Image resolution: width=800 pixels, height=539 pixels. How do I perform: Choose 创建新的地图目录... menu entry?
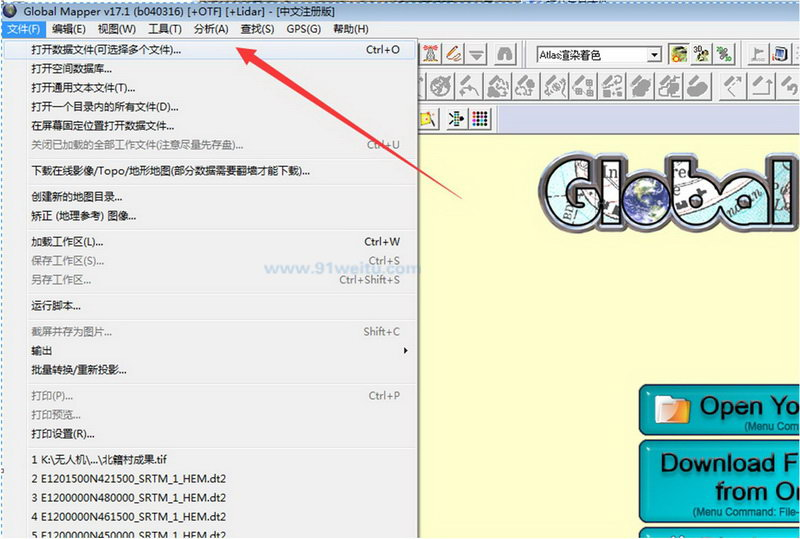[x=210, y=197]
